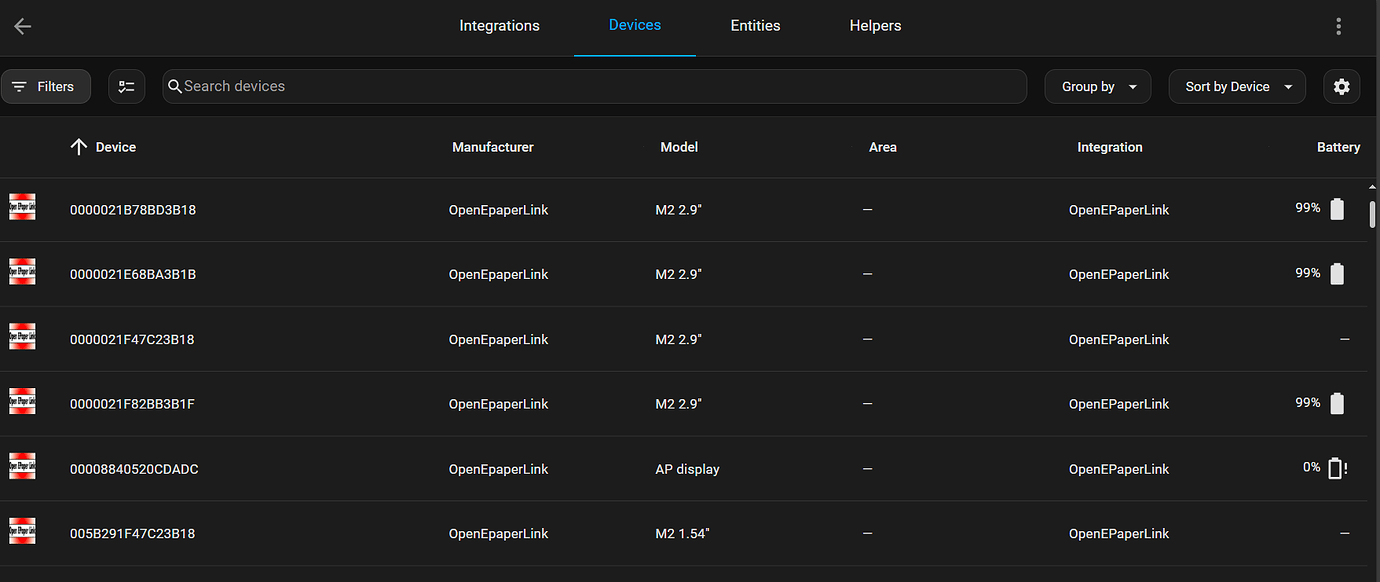Screen dimensions: 1380x582
Task: Toggle sorting by the Battery column
Action: click(1338, 146)
